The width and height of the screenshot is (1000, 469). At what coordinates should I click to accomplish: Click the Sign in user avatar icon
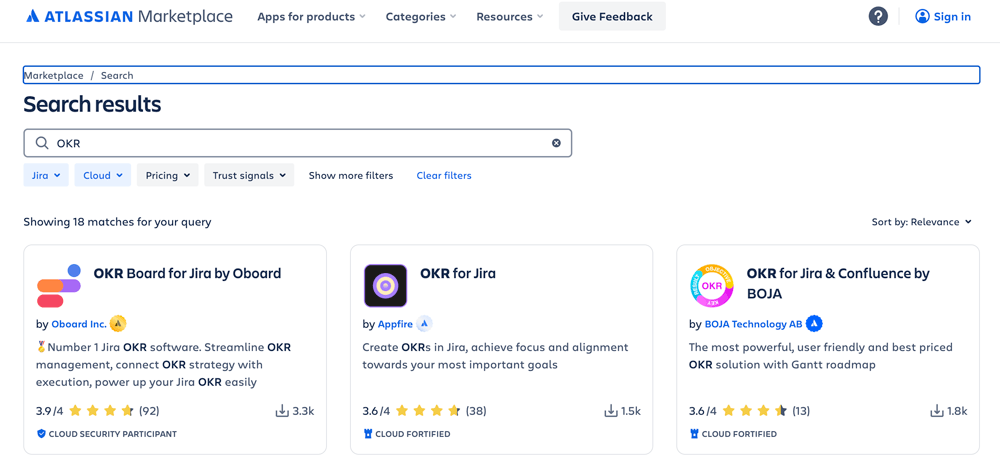coord(922,17)
